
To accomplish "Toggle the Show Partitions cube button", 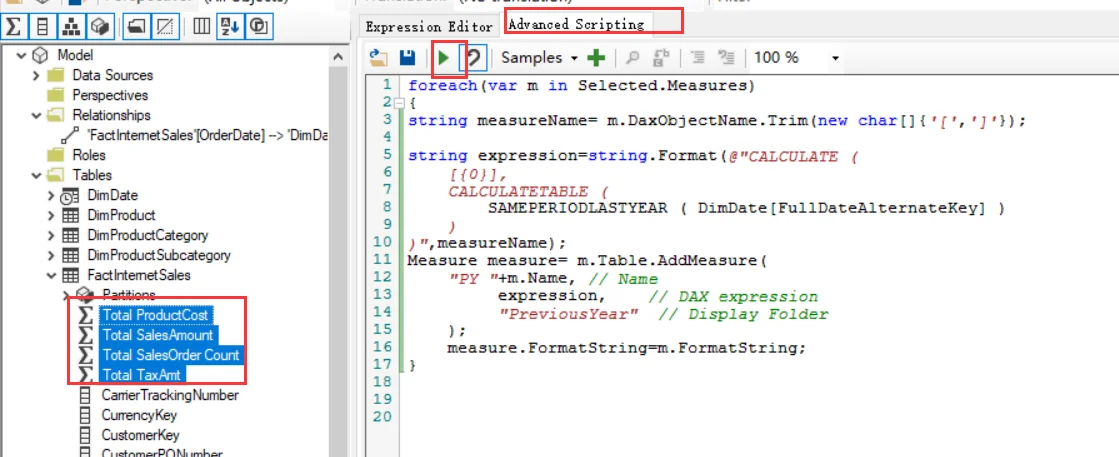I will tap(100, 27).
